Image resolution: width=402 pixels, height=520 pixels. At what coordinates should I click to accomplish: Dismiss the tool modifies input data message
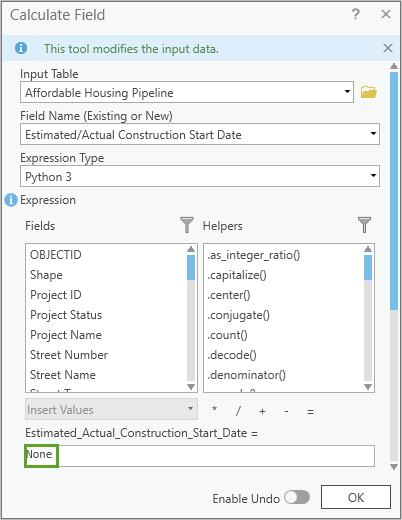[x=388, y=48]
